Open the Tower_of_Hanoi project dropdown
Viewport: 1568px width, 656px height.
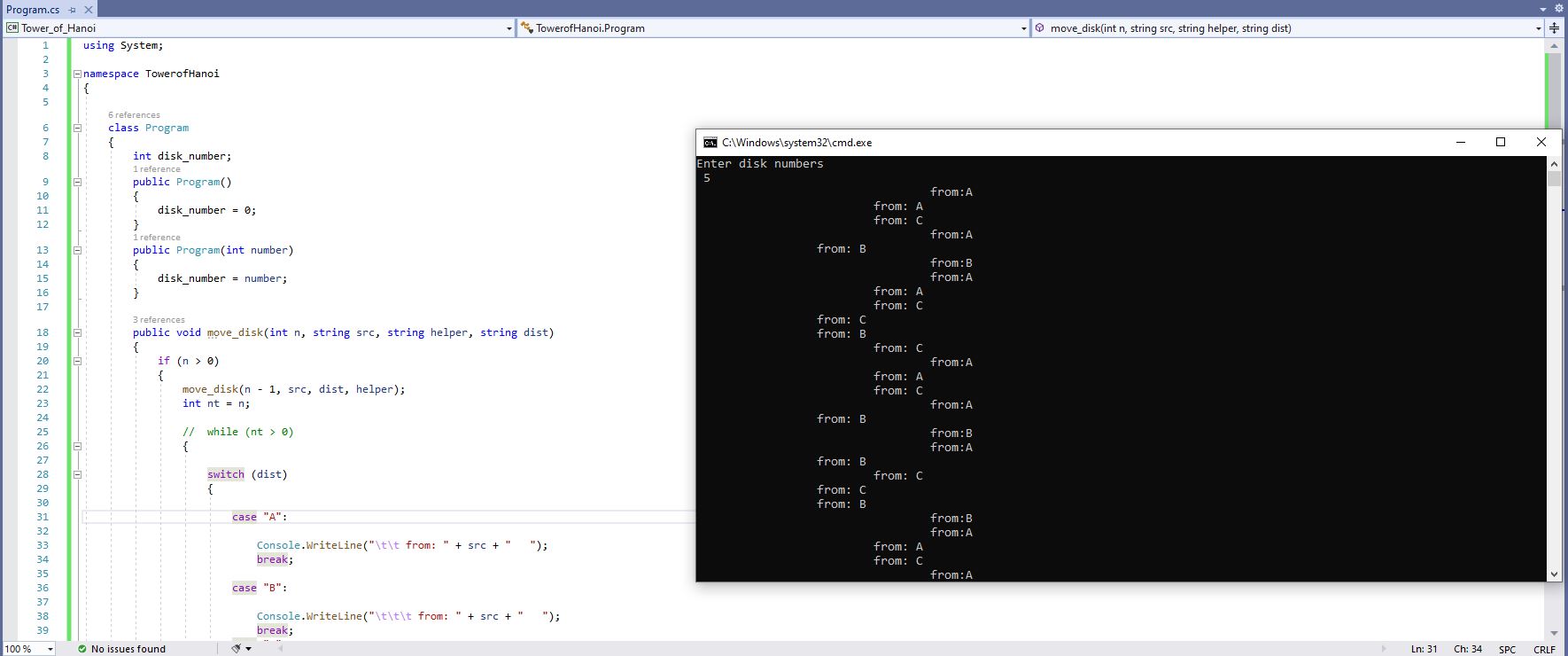pos(508,28)
